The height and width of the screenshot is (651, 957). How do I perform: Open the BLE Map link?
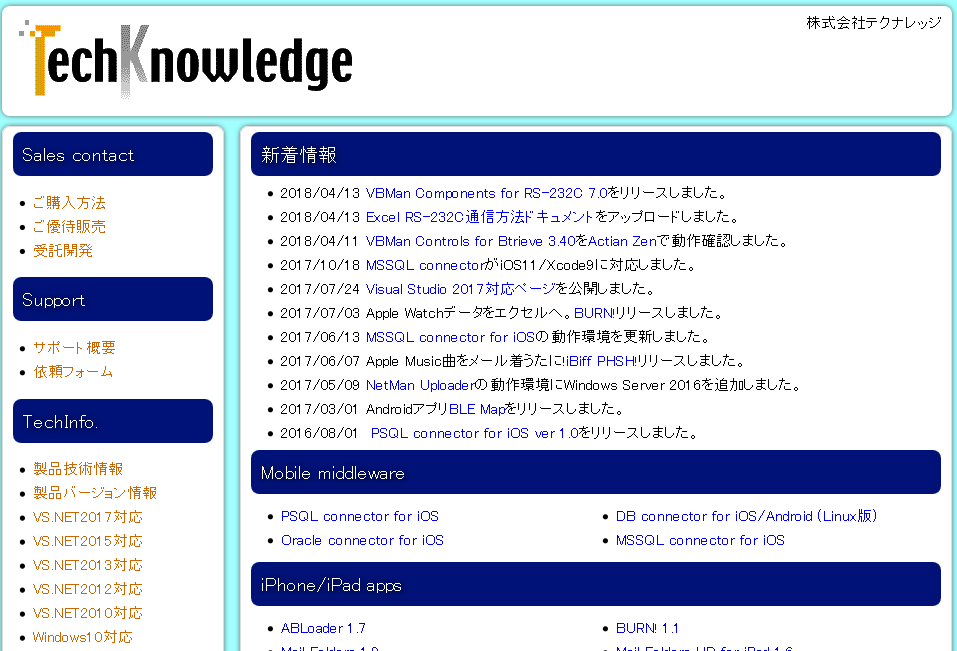[x=477, y=409]
